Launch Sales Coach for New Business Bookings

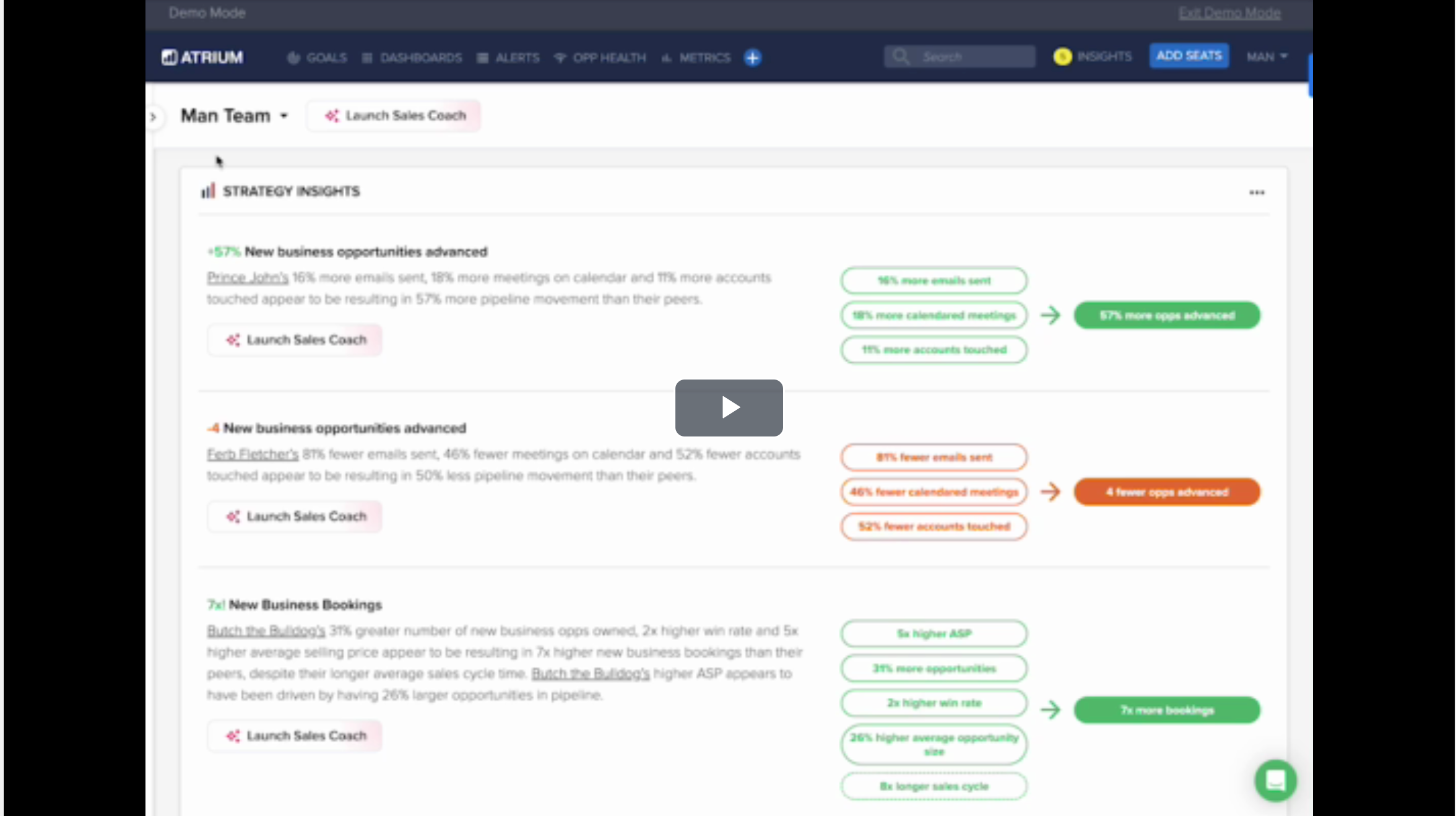[295, 736]
